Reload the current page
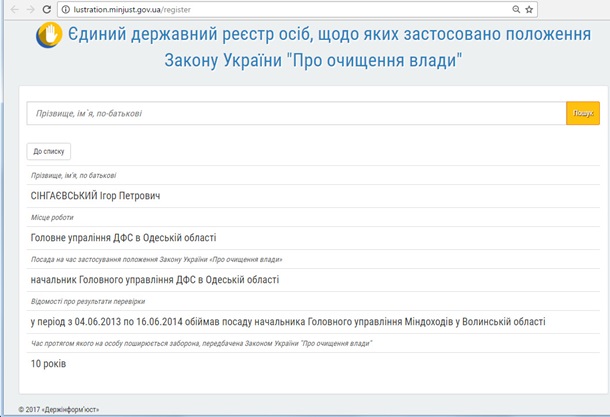610x417 pixels. click(44, 8)
